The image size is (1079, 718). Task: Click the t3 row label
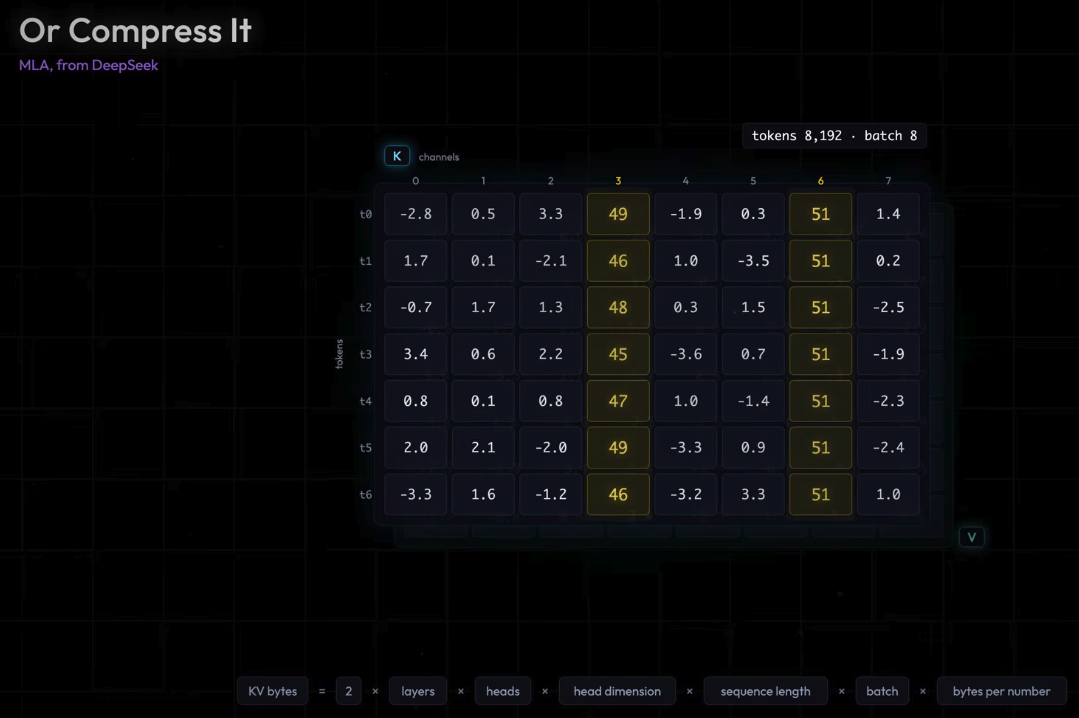pos(365,355)
